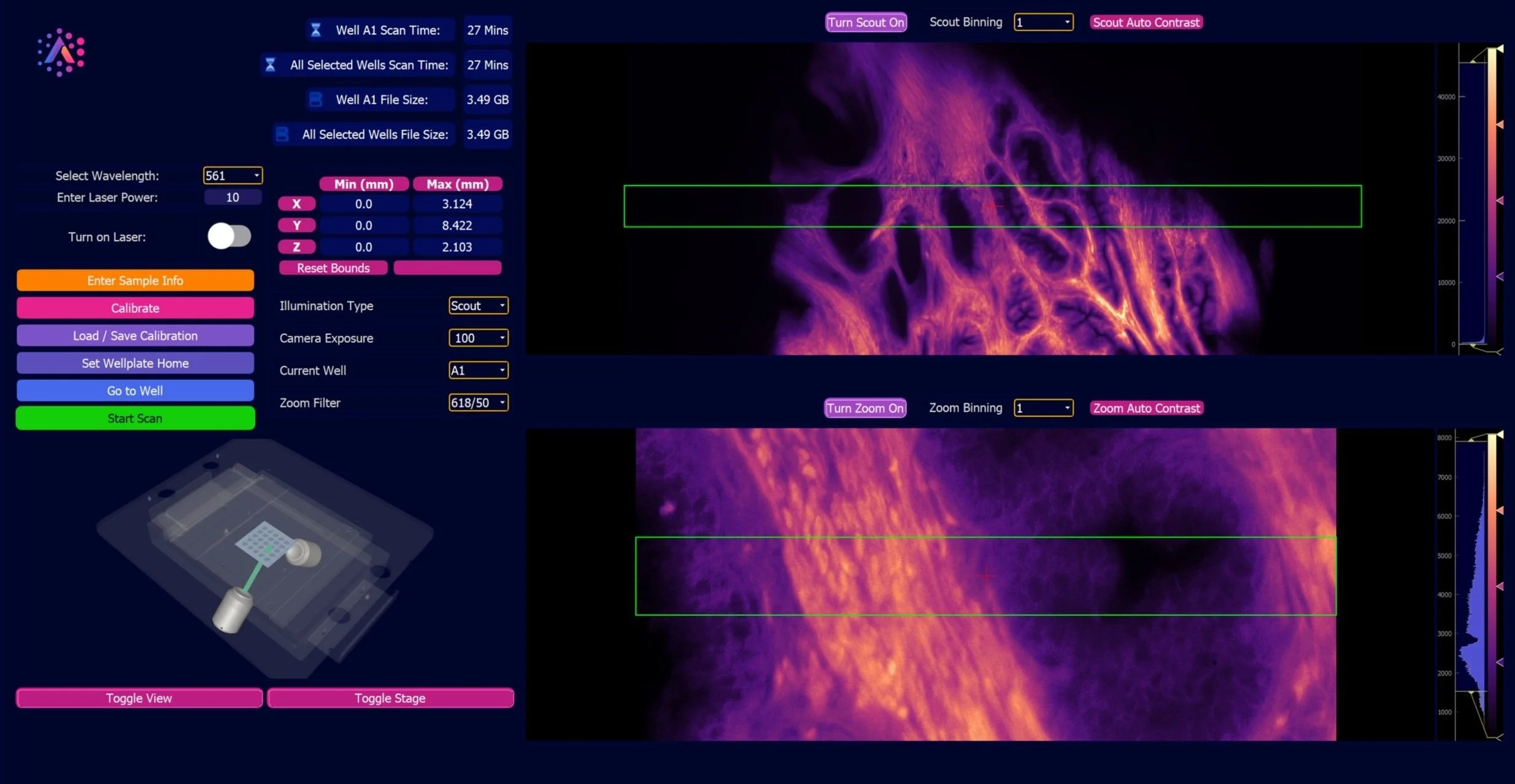1515x784 pixels.
Task: Click the zoom colorbar marker near 6000
Action: [1499, 510]
